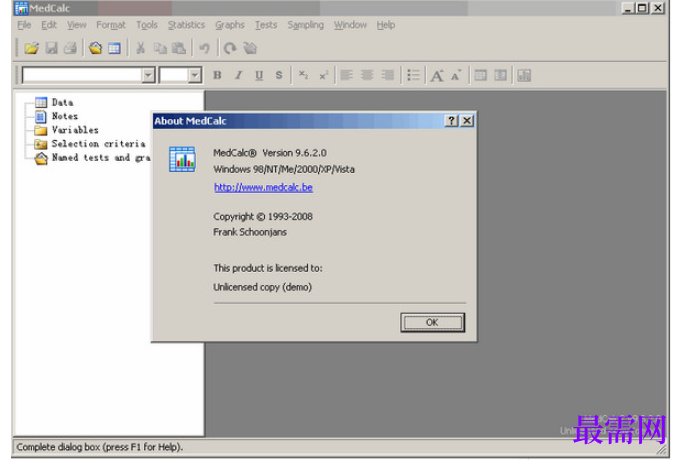Center align text
The image size is (685, 461).
tap(367, 76)
